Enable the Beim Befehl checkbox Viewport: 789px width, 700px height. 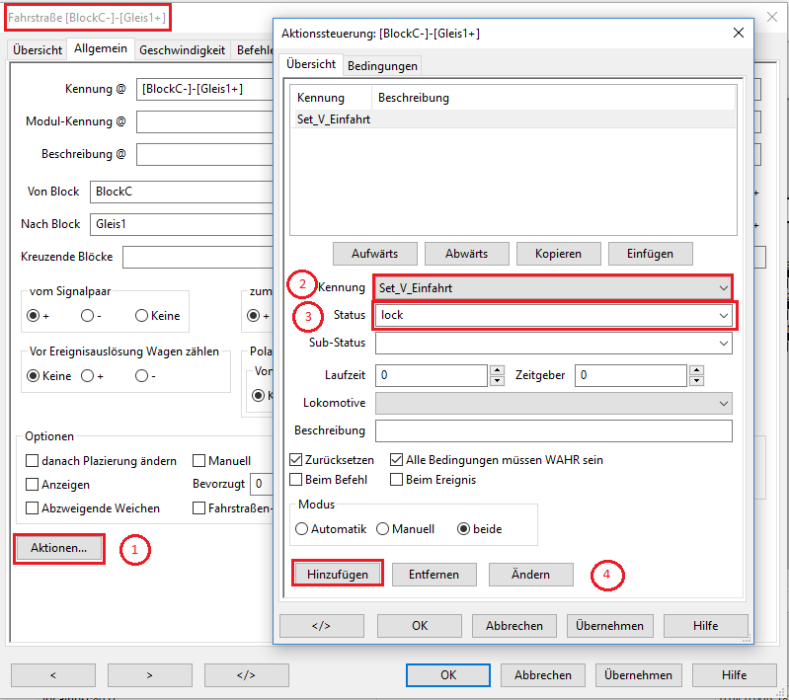[x=296, y=480]
